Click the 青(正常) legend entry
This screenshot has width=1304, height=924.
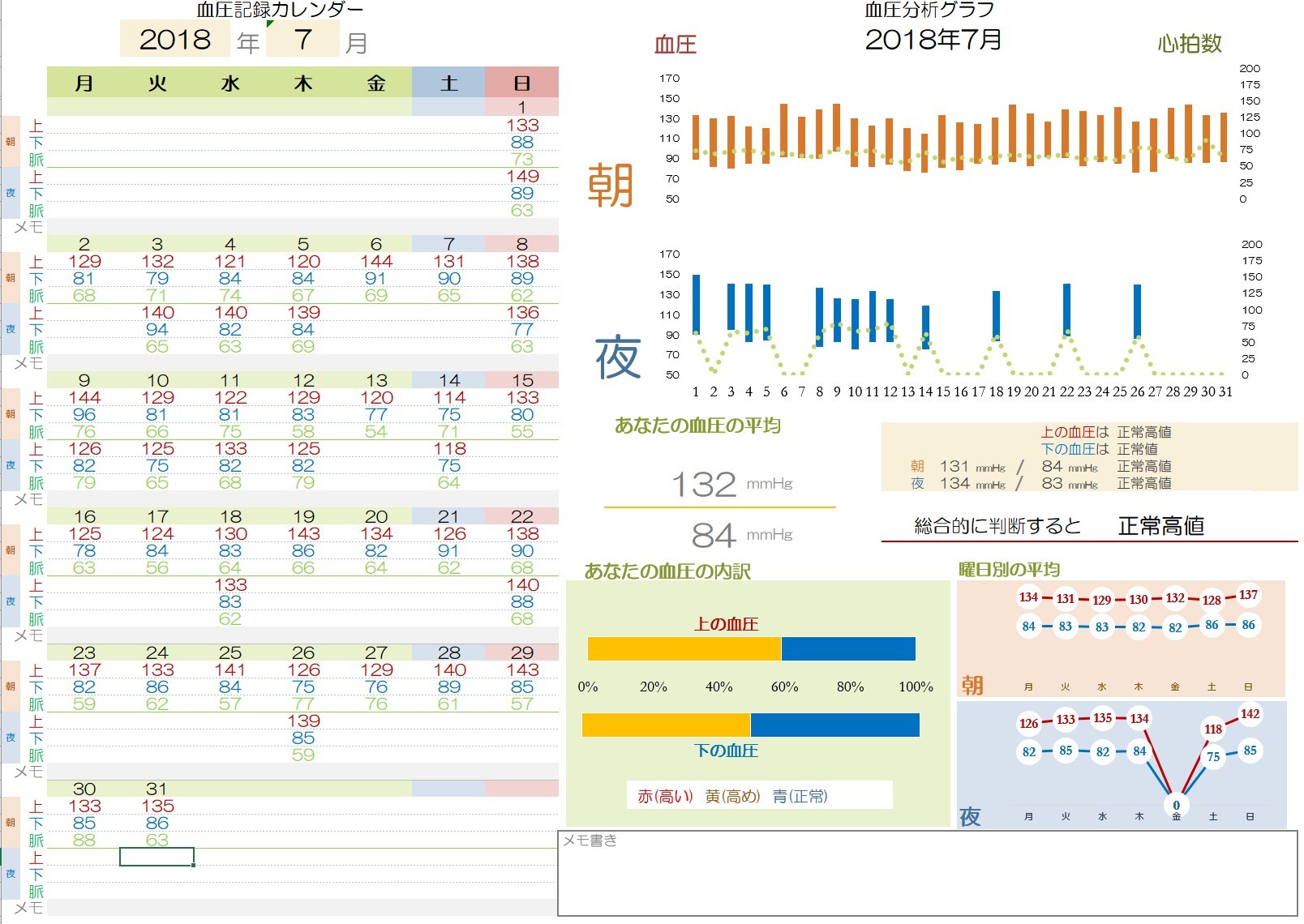tap(800, 797)
